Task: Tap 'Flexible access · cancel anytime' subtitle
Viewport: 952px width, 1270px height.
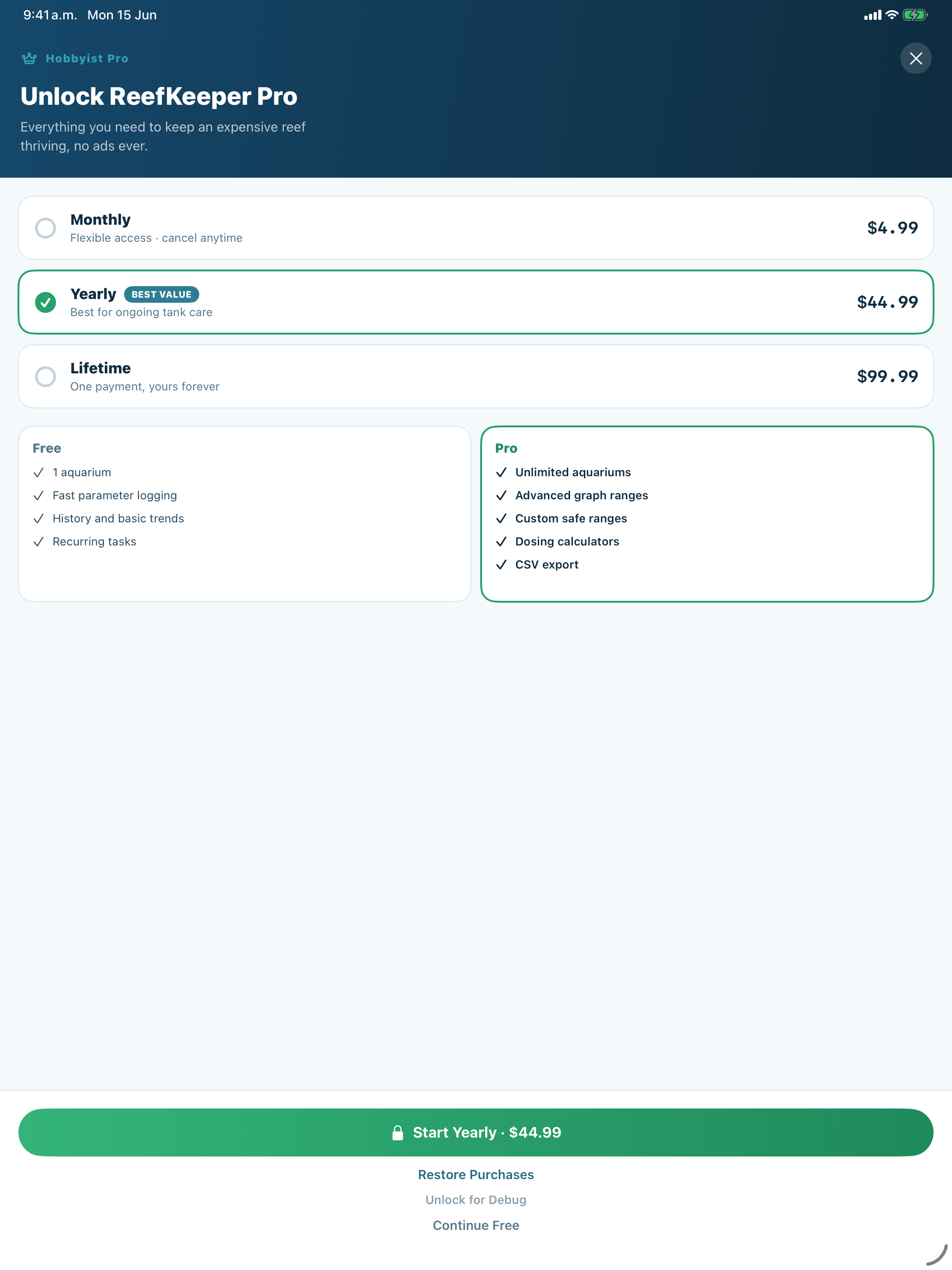Action: (156, 238)
